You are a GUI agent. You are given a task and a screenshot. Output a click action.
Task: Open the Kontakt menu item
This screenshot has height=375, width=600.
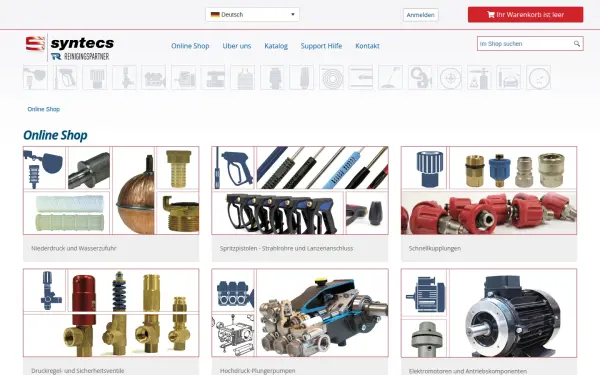pos(367,46)
